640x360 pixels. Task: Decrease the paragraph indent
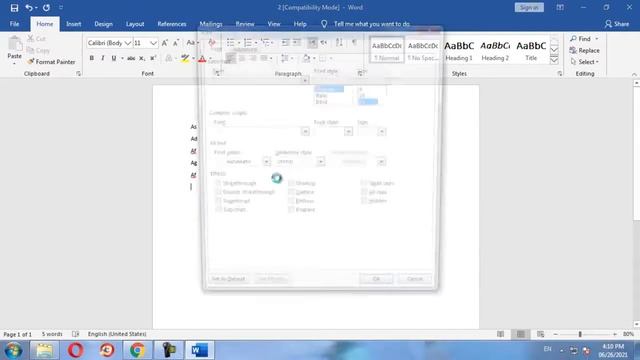285,42
